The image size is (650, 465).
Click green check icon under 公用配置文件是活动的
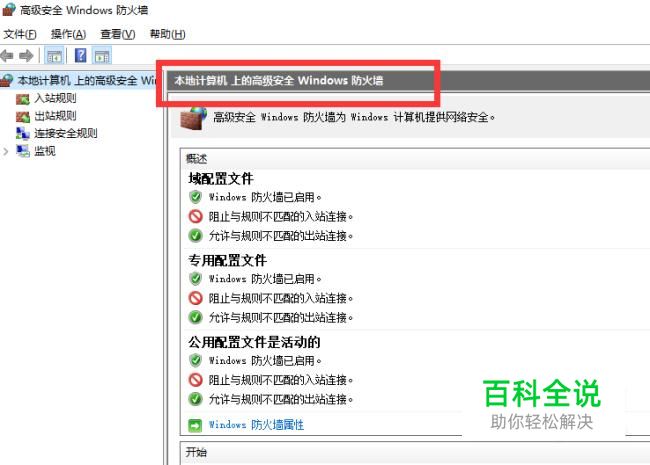pos(195,399)
